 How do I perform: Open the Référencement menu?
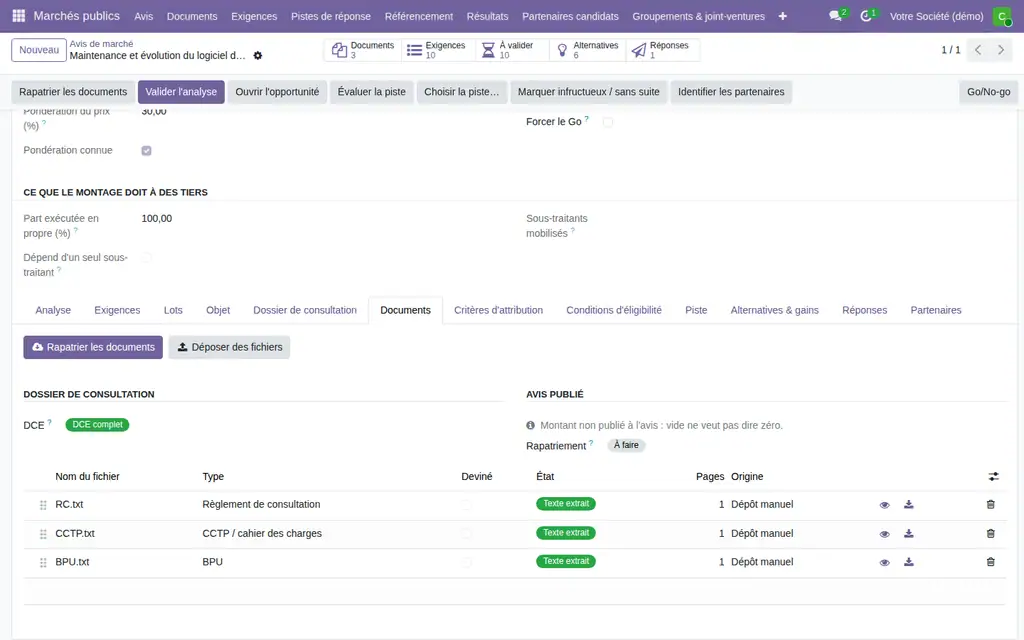(x=419, y=16)
